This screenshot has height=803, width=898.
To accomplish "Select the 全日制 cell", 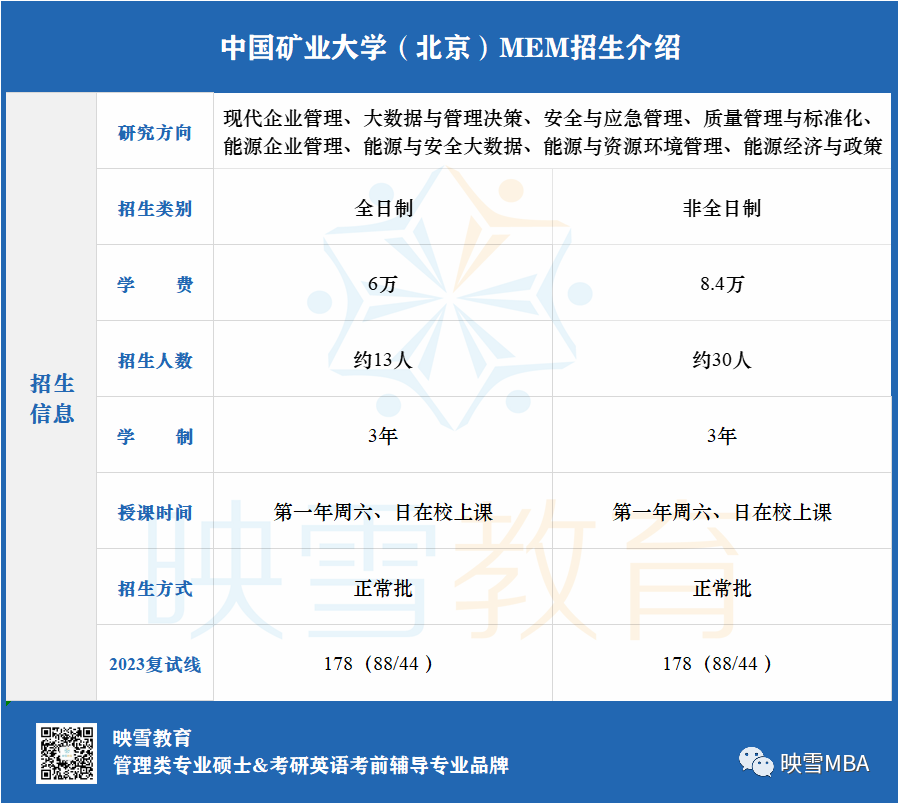I will (x=383, y=208).
